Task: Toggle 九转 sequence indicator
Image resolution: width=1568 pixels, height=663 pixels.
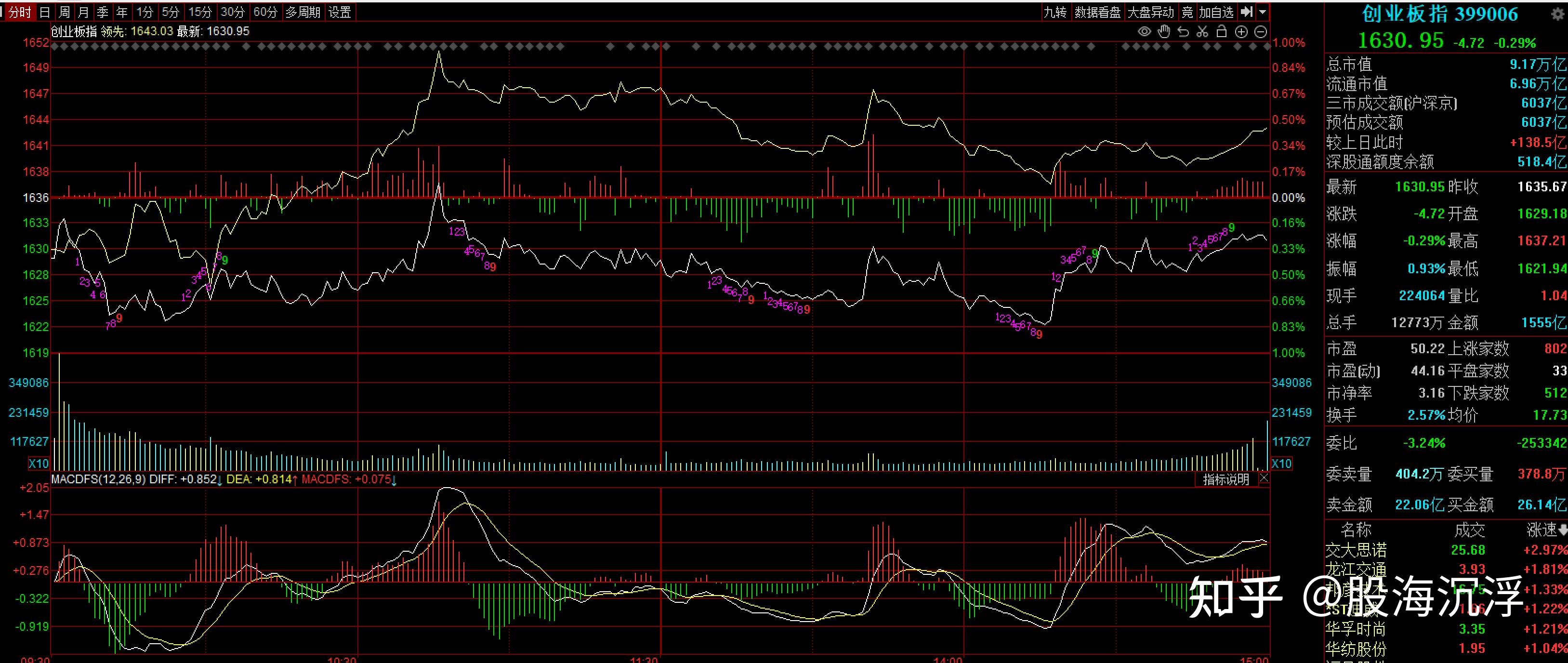Action: 1055,12
